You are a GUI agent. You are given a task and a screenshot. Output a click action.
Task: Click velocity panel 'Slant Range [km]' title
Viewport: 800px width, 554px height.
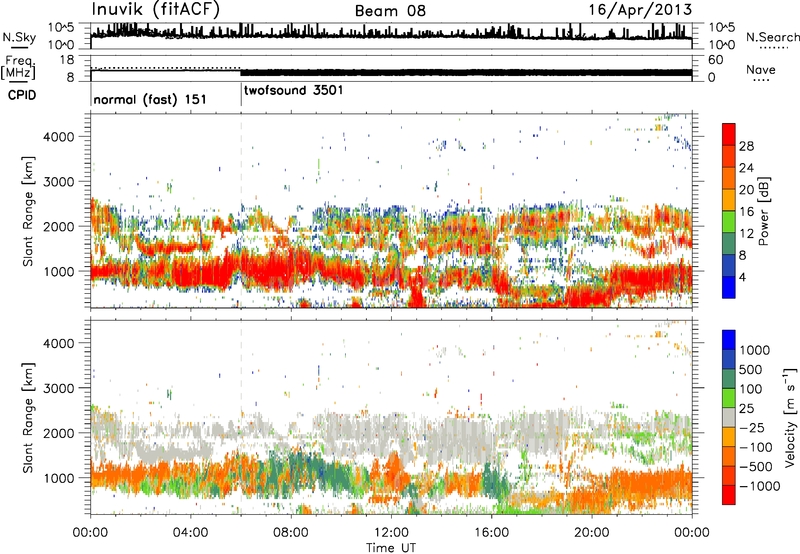28,417
